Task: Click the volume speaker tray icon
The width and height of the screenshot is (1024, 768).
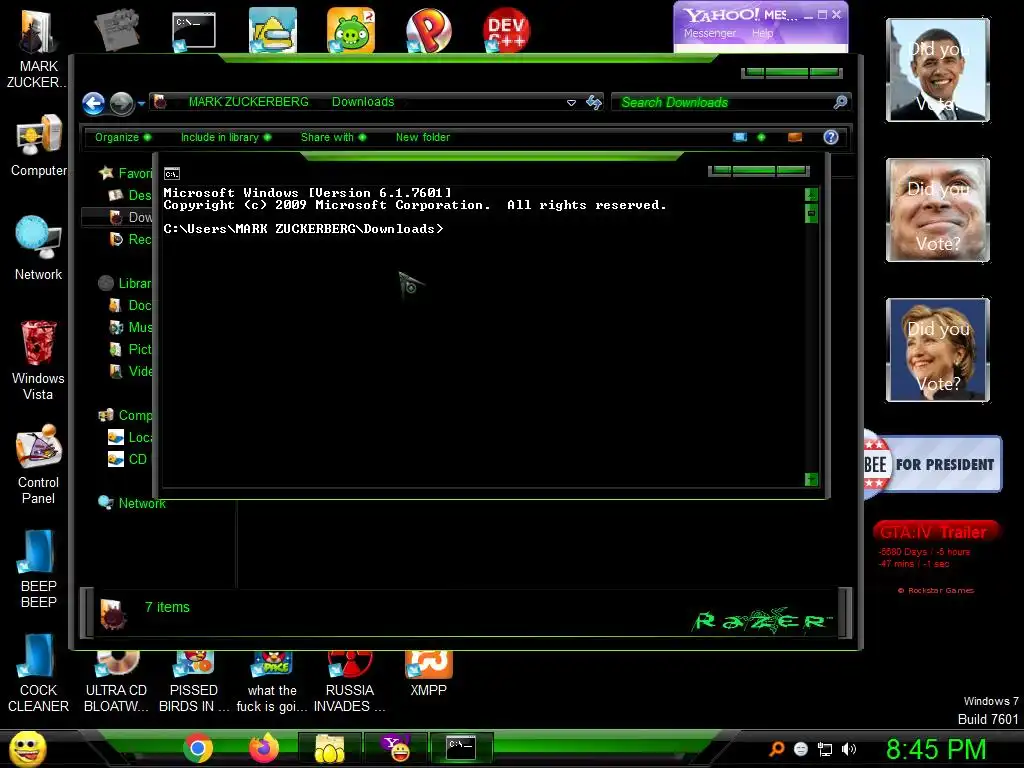Action: [848, 749]
